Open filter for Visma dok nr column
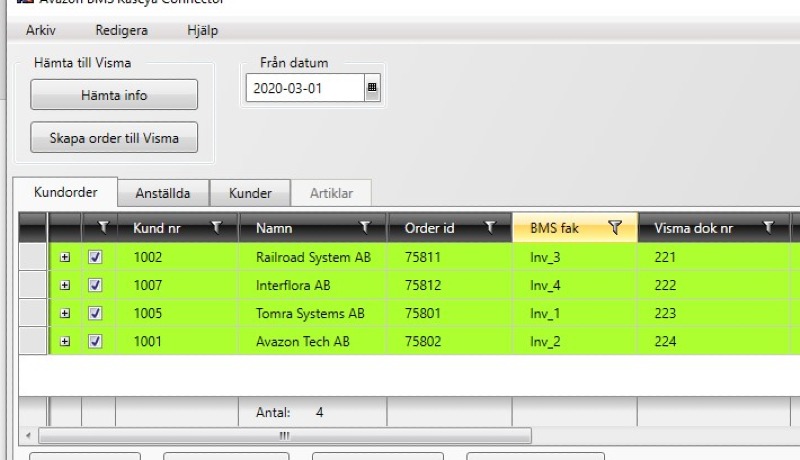Image resolution: width=800 pixels, height=460 pixels. coord(768,227)
